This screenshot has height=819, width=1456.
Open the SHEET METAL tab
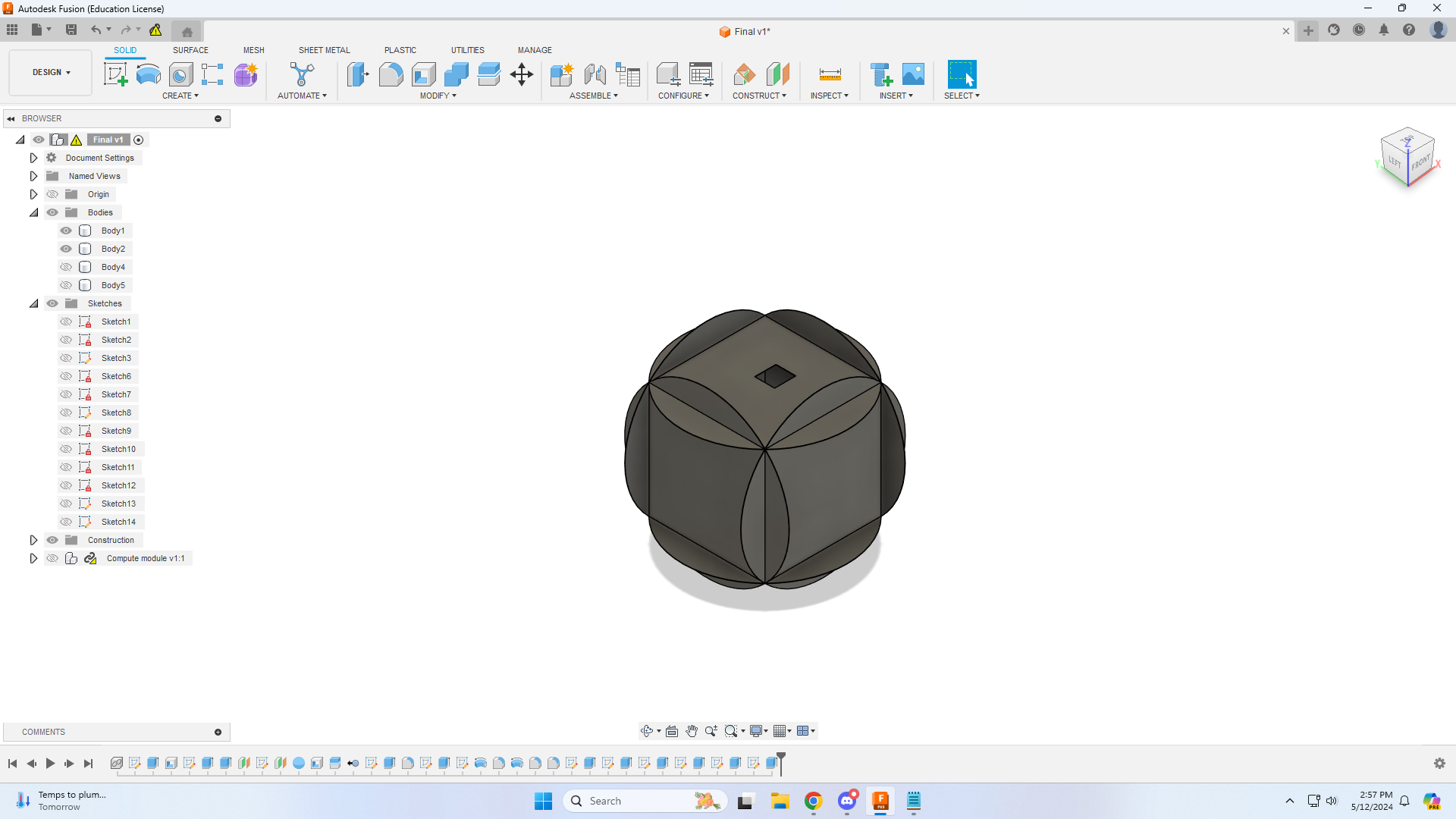pos(323,50)
